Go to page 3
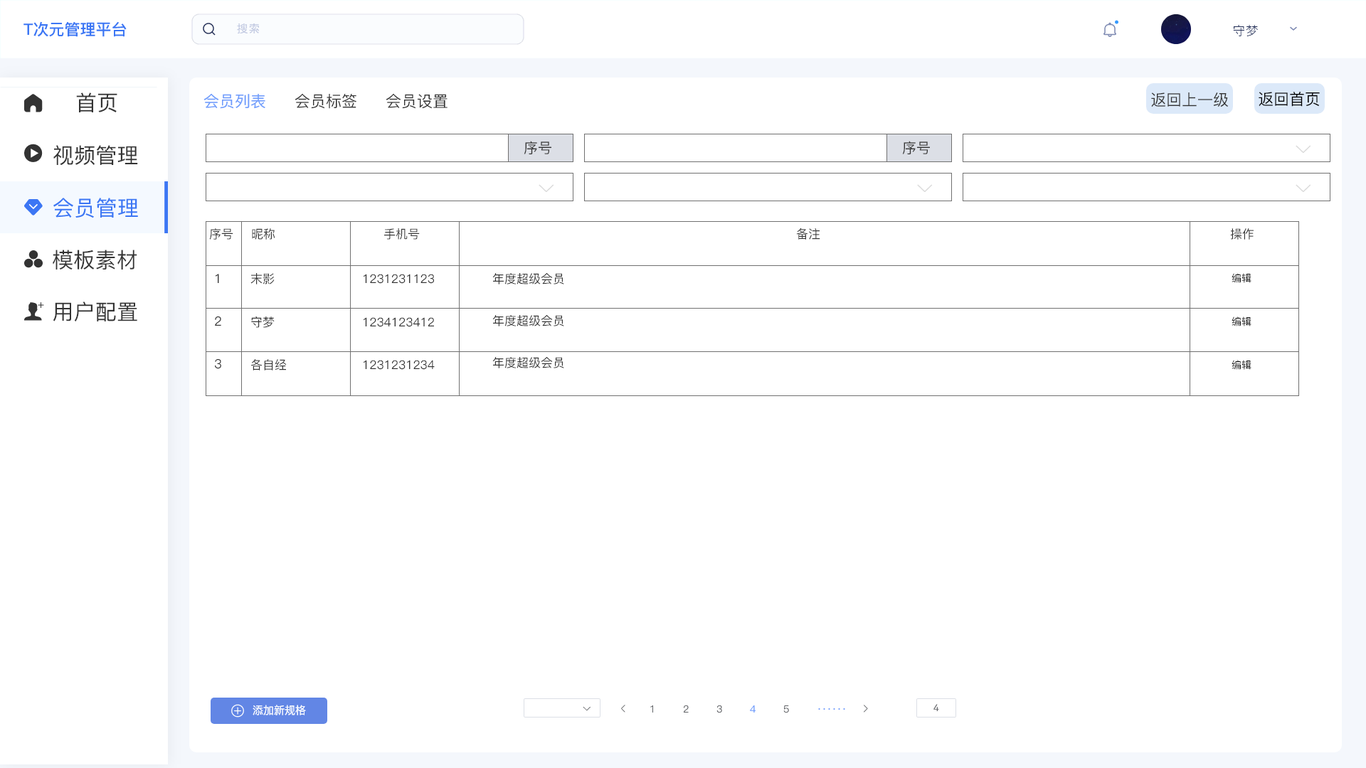 pyautogui.click(x=719, y=709)
